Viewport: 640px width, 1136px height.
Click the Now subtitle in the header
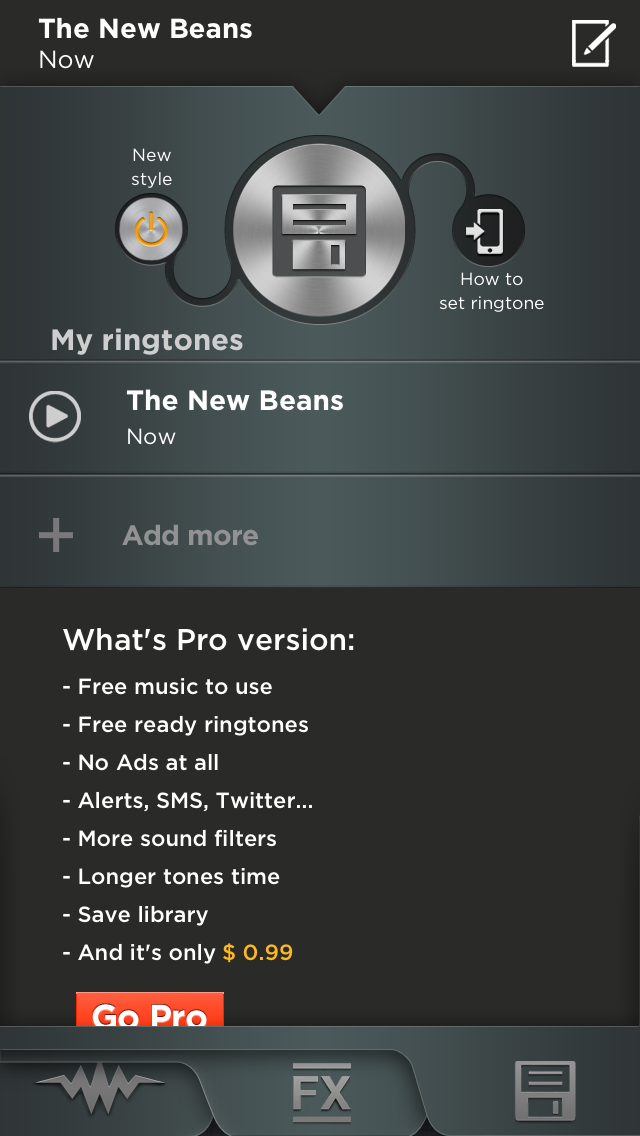coord(66,60)
